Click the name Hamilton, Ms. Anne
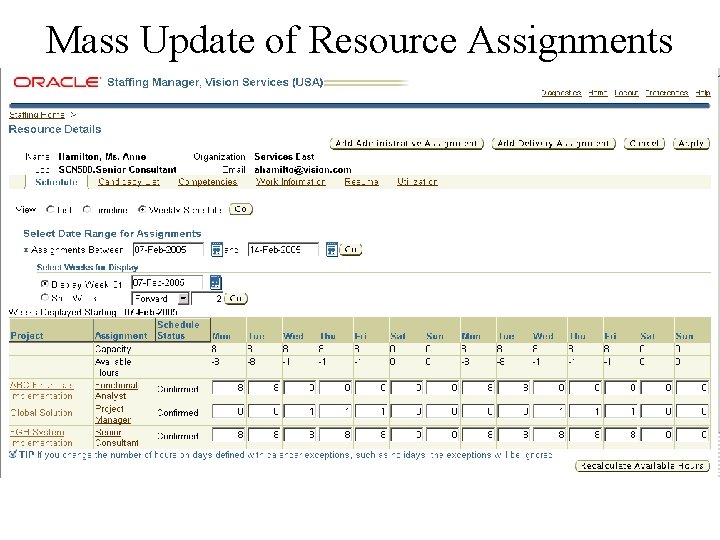The width and height of the screenshot is (720, 540). tap(102, 157)
